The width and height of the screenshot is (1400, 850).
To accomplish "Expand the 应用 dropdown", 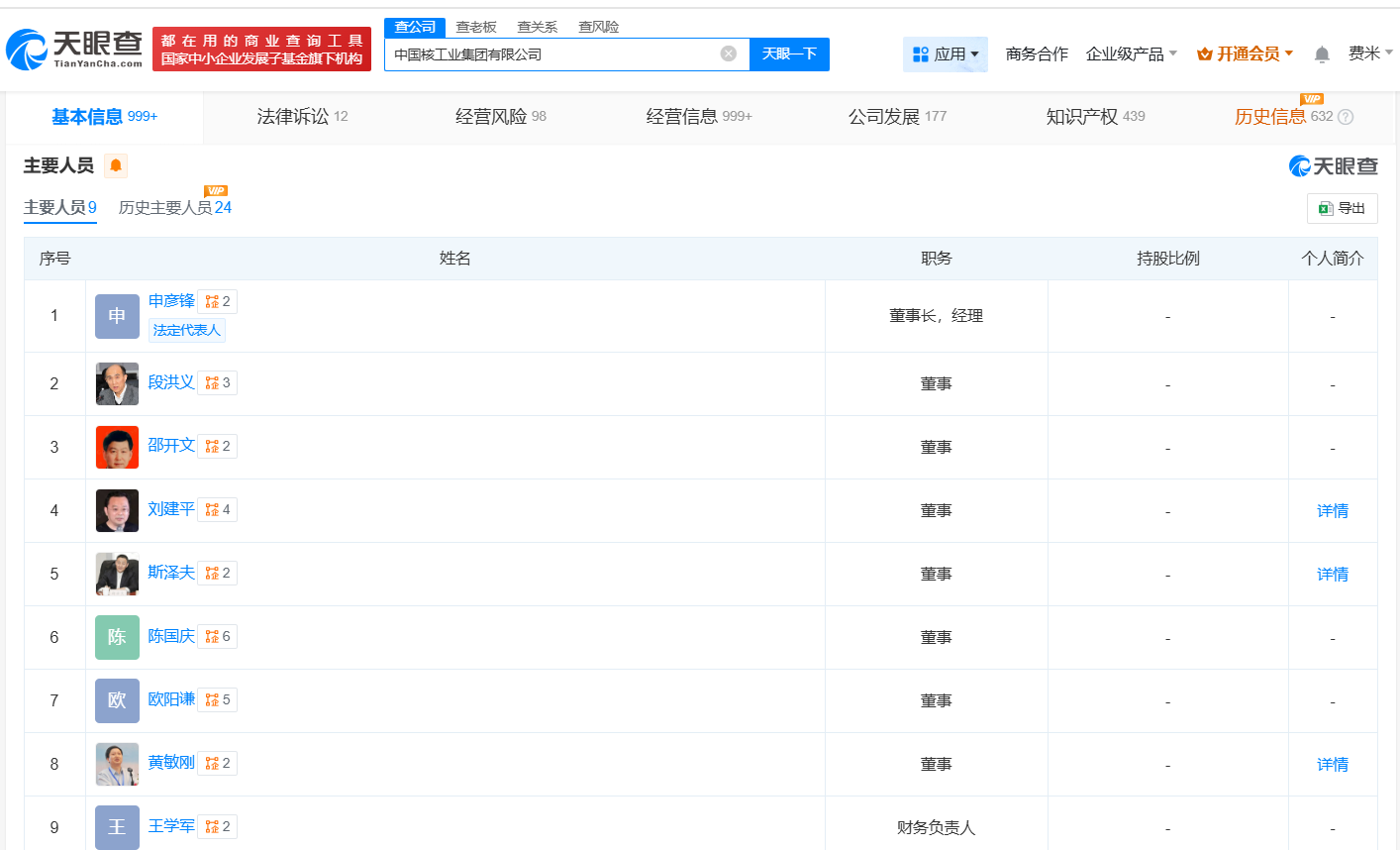I will click(x=945, y=54).
